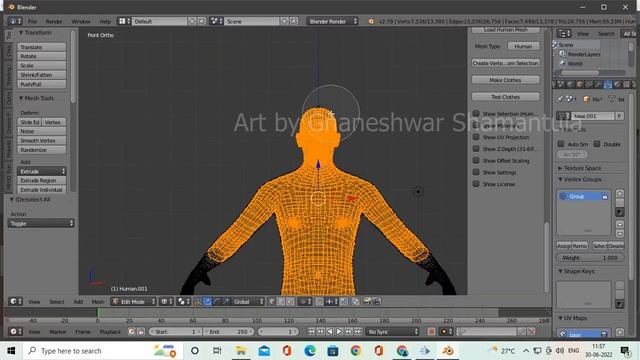Open the File menu
The image size is (640, 360).
32,21
